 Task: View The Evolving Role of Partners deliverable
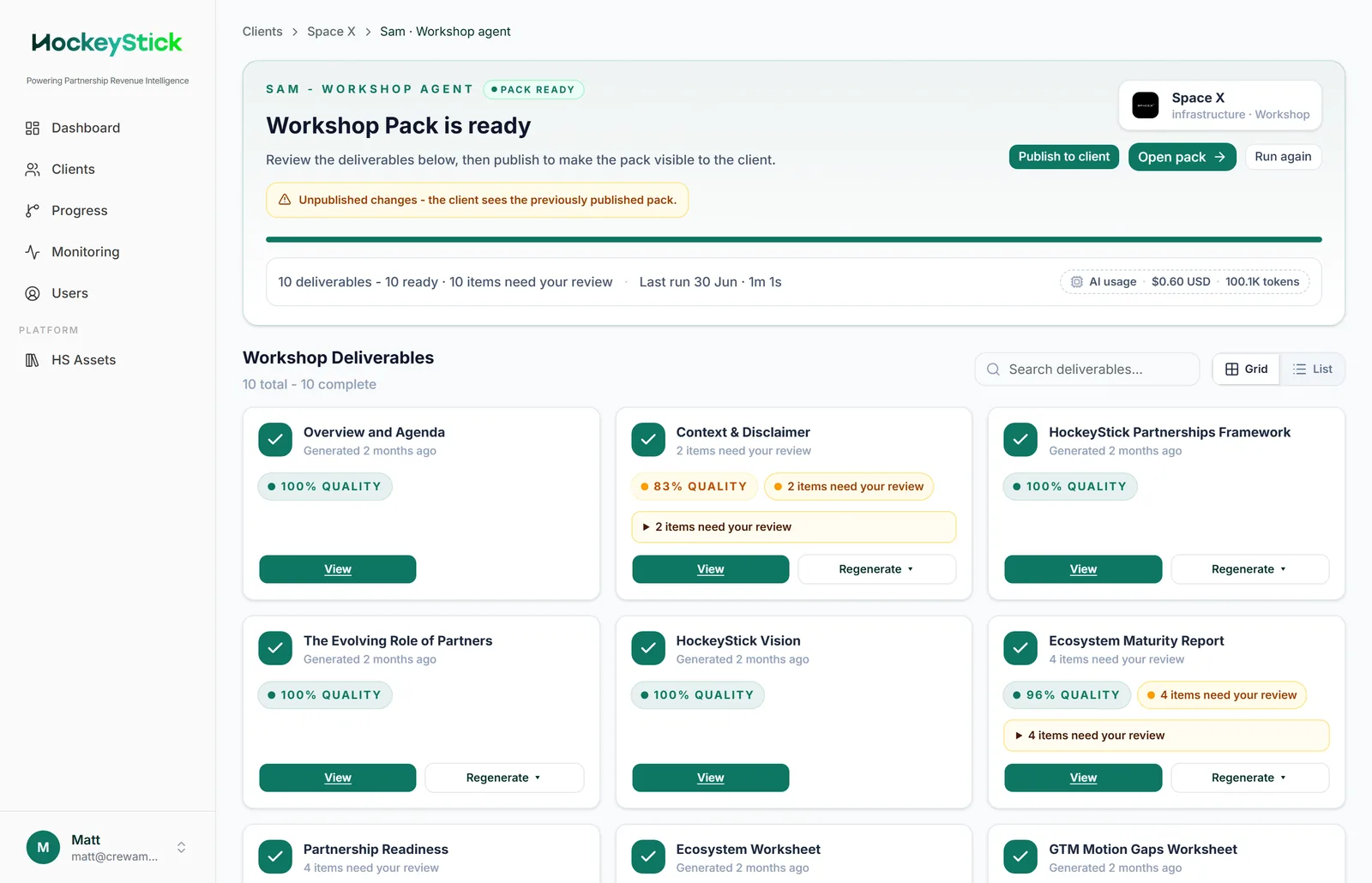coord(338,778)
